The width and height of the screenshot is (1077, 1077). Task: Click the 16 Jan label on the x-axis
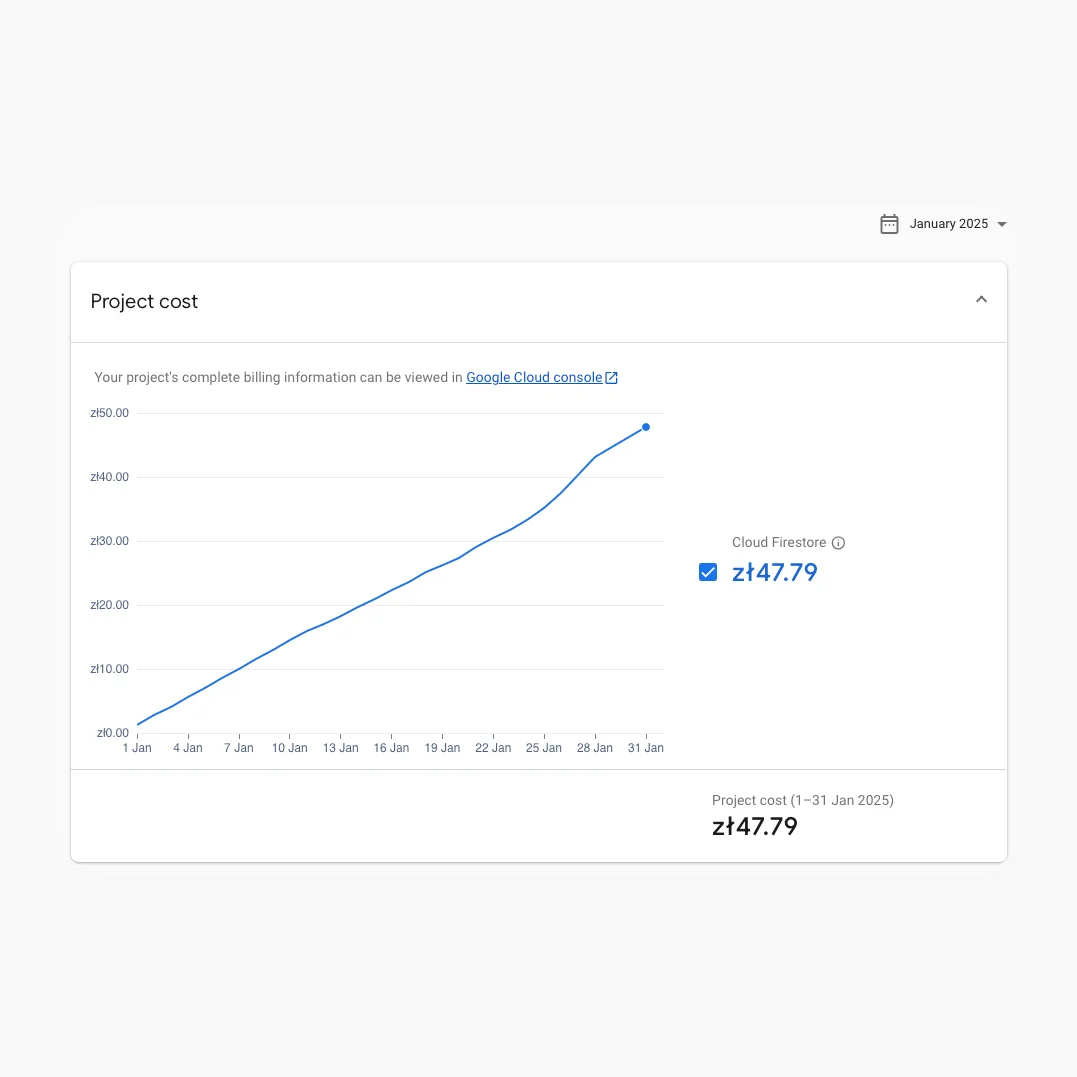(x=391, y=748)
